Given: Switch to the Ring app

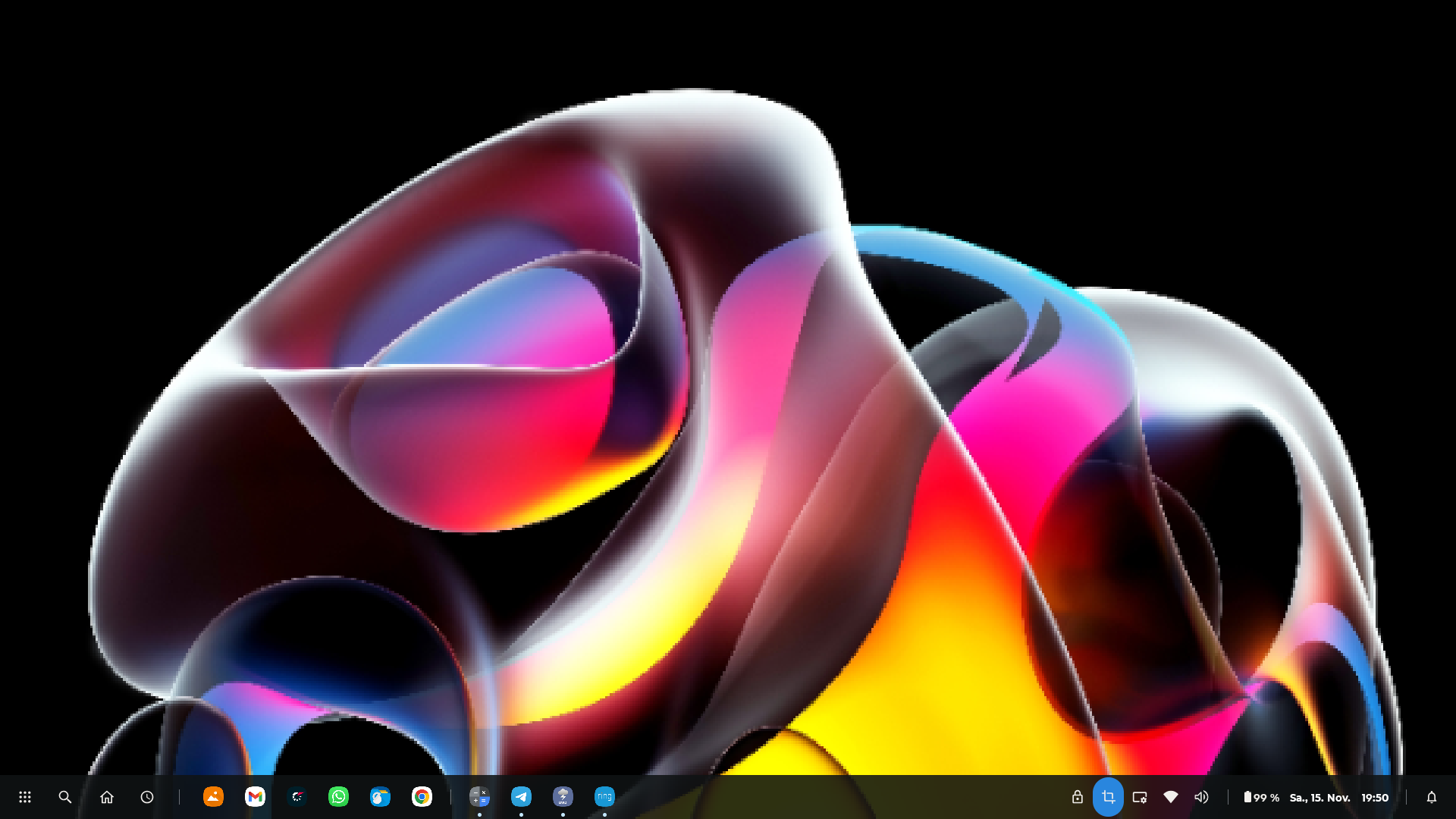Looking at the screenshot, I should click(604, 796).
